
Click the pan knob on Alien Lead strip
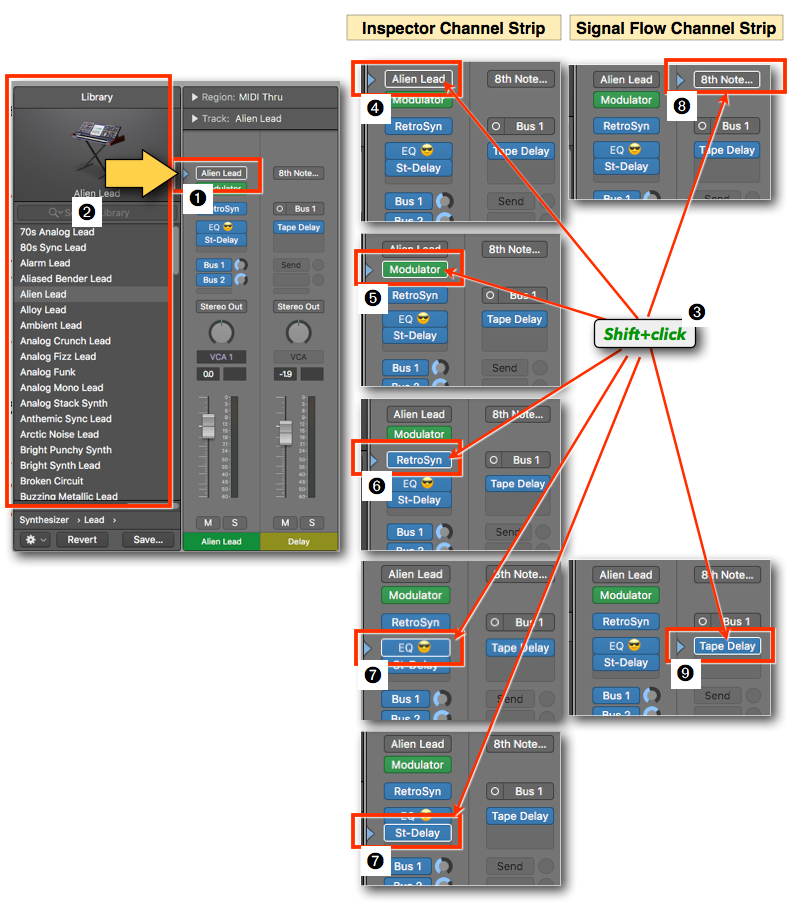[x=221, y=333]
